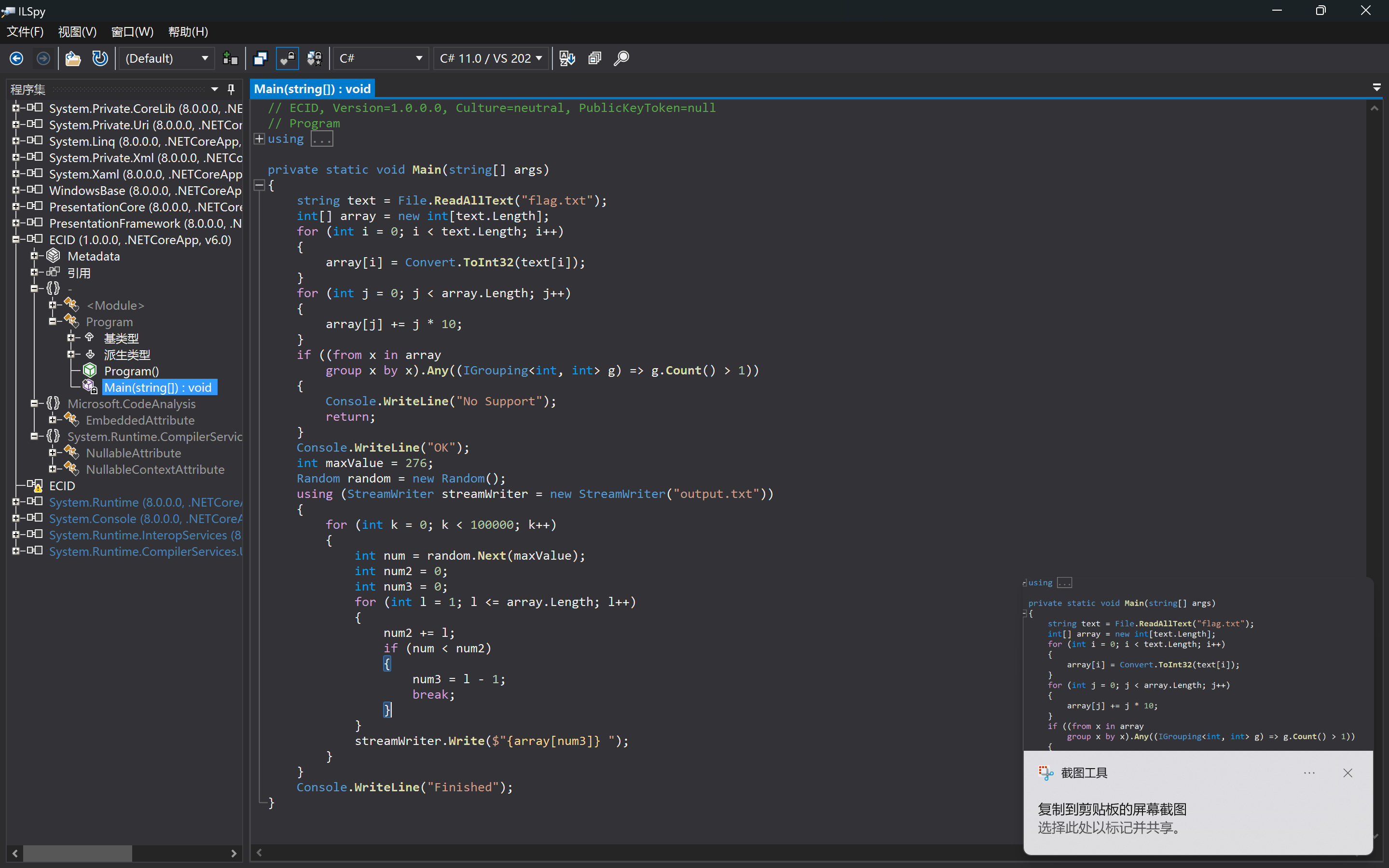The image size is (1389, 868).
Task: Open the 视图(V) menu
Action: pos(77,31)
